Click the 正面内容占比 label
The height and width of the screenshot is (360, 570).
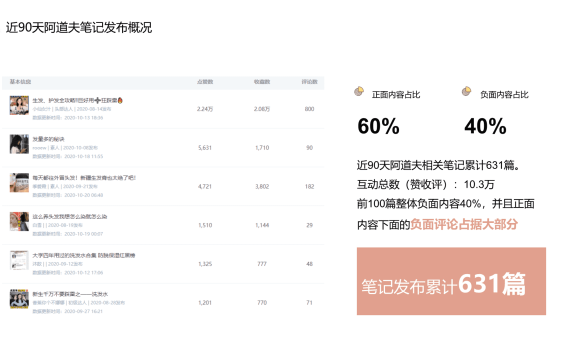(x=396, y=95)
